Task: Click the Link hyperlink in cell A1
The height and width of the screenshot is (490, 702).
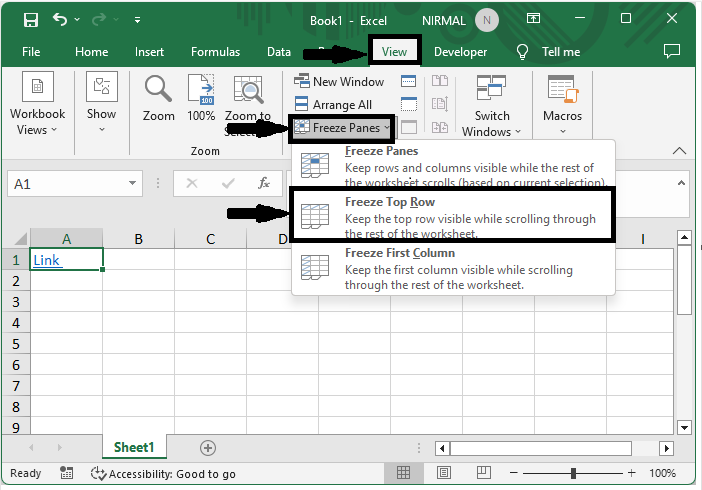Action: (47, 260)
